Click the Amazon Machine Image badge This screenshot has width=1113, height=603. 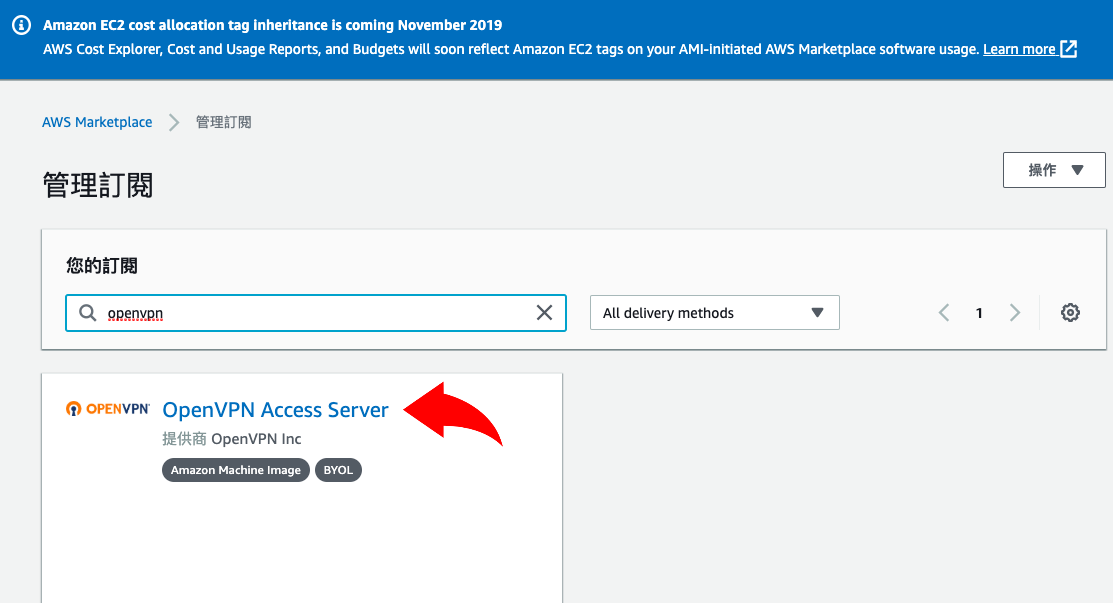pos(236,470)
